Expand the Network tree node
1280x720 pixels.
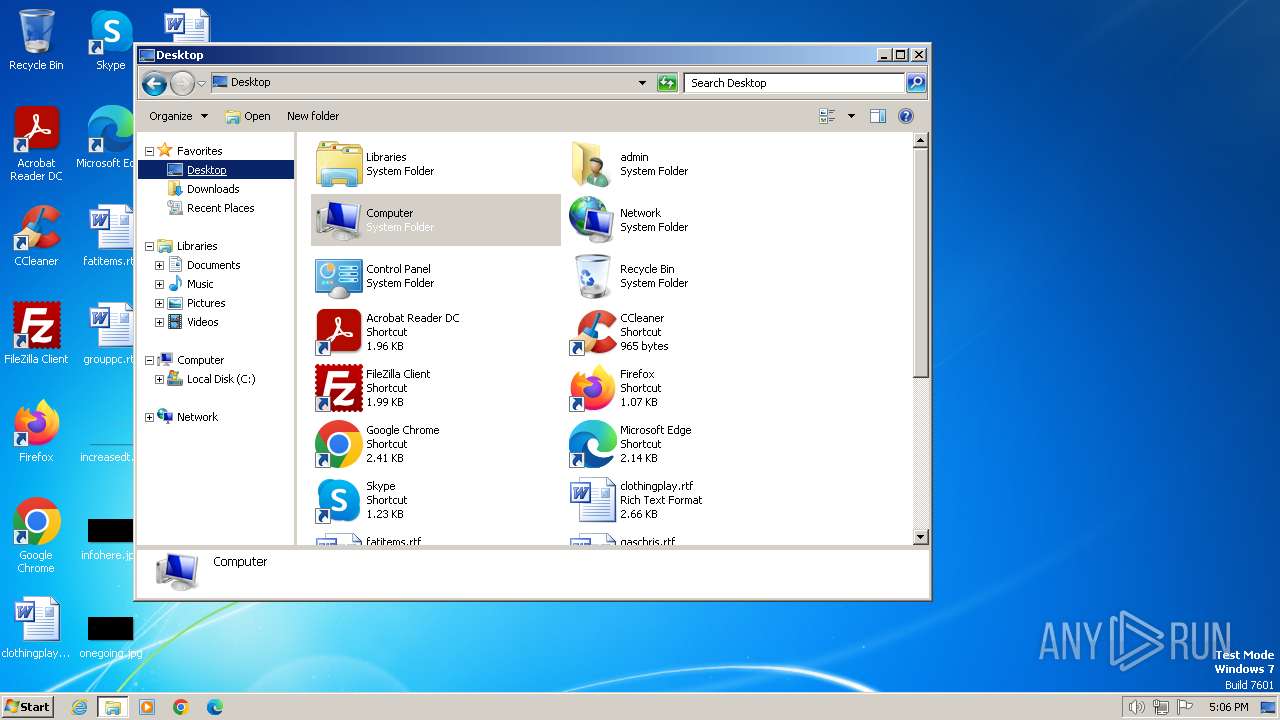tap(149, 417)
